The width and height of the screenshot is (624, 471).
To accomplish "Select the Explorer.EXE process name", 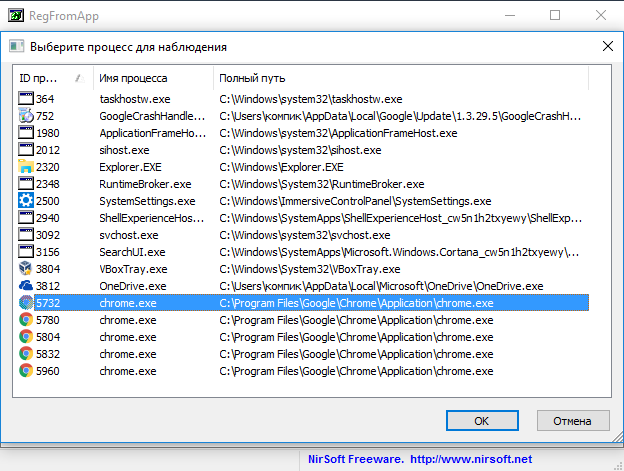I will tap(131, 167).
